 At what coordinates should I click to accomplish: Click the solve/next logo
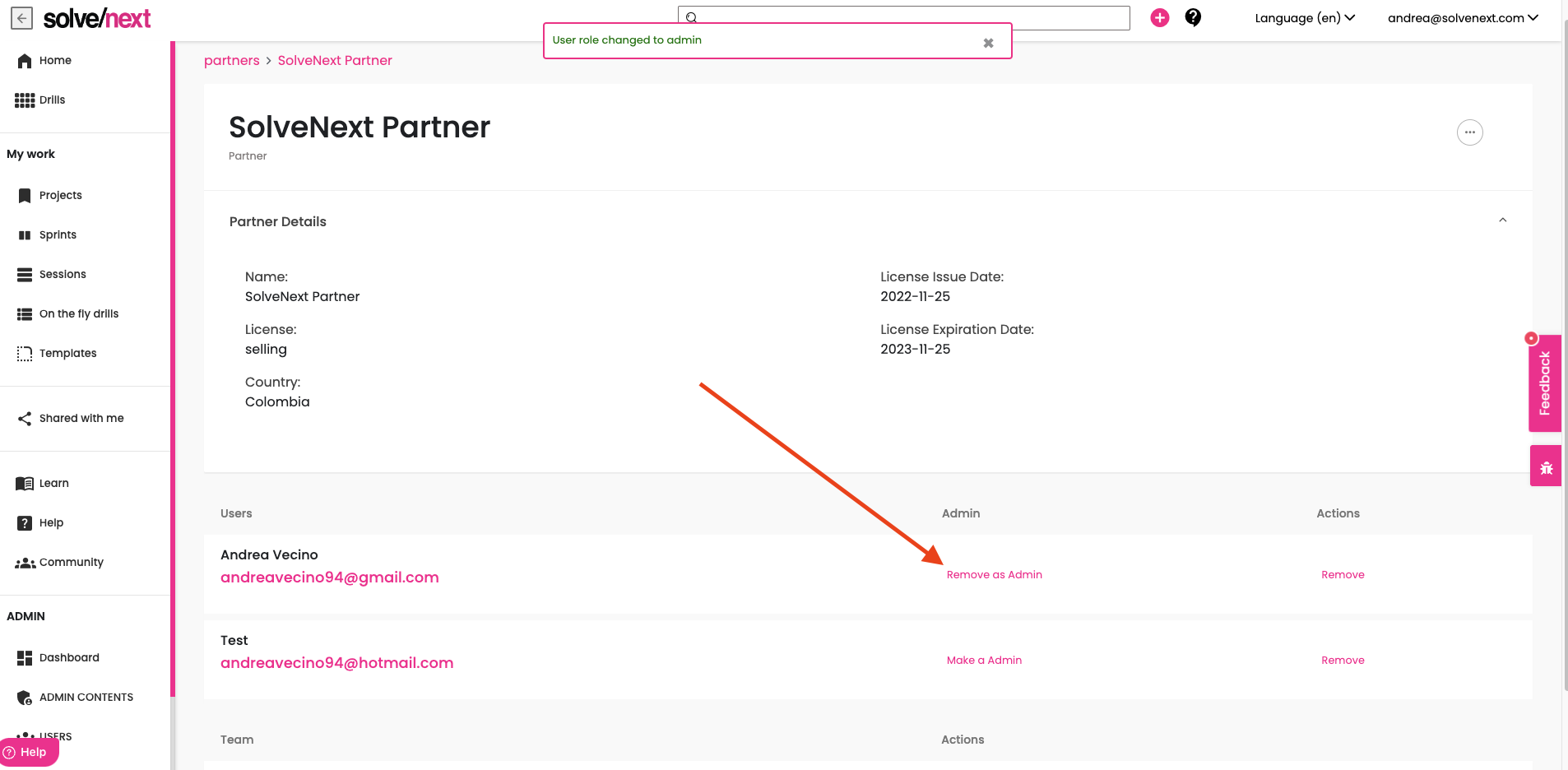click(97, 18)
